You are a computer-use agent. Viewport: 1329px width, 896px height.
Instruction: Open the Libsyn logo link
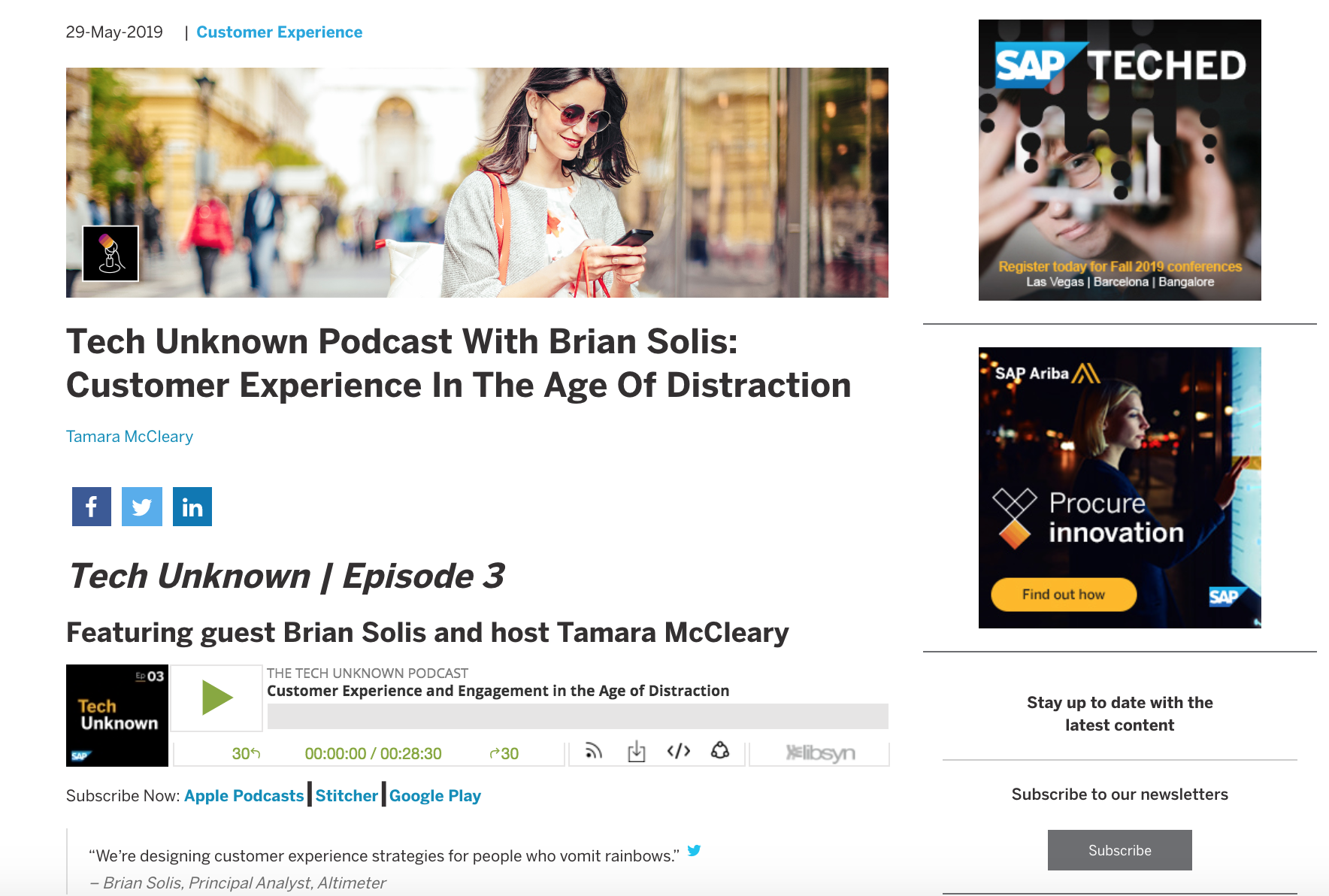820,753
